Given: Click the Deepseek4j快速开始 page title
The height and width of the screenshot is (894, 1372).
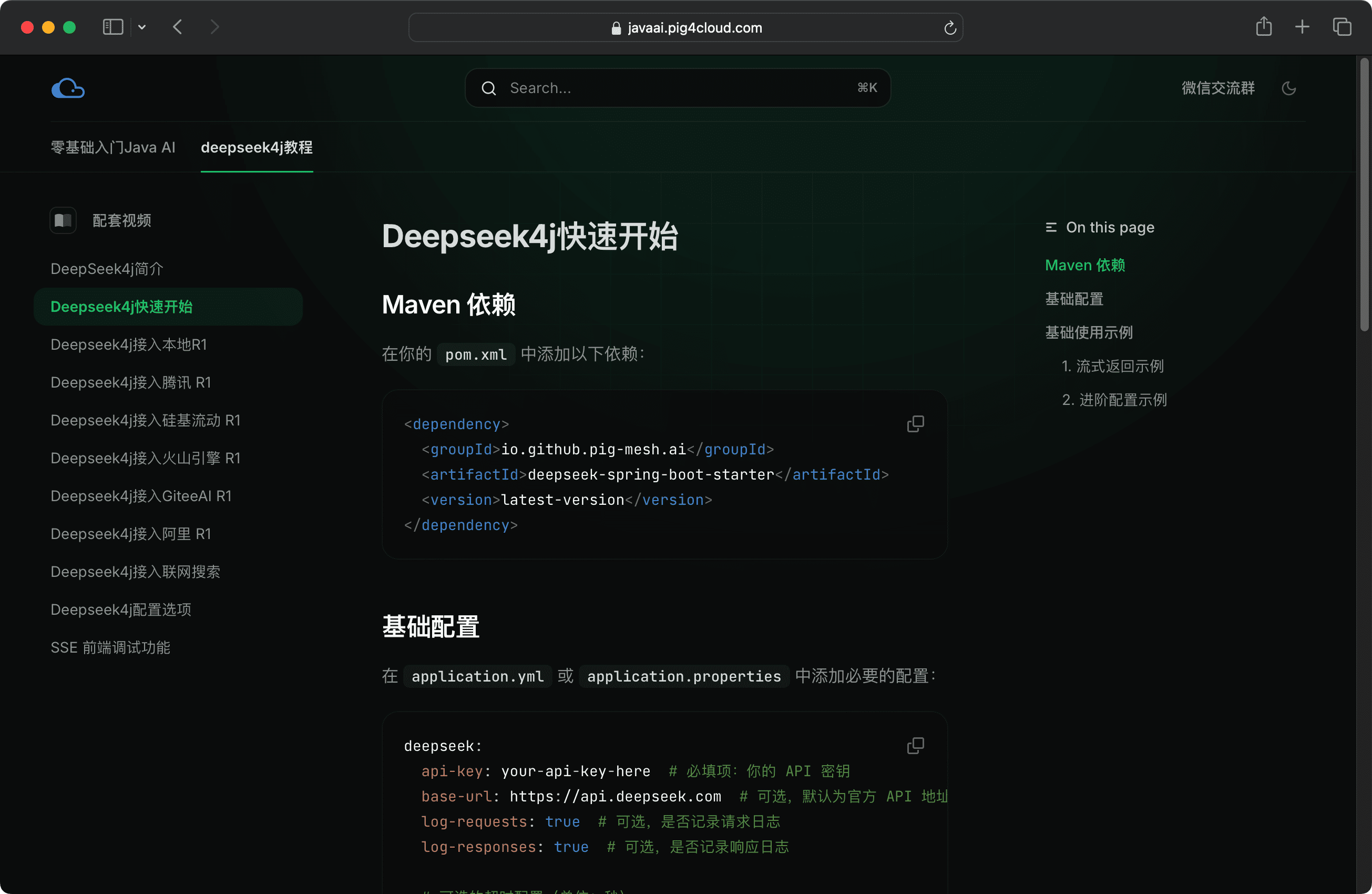Looking at the screenshot, I should pos(530,237).
